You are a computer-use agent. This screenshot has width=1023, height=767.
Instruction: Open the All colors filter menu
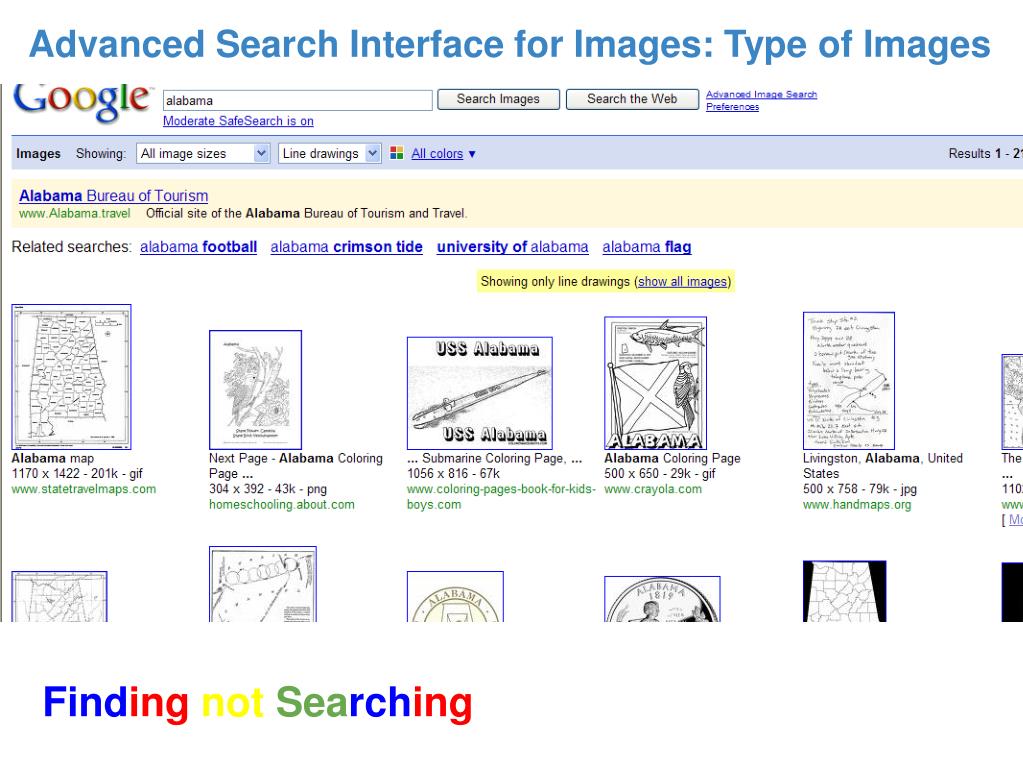[443, 154]
